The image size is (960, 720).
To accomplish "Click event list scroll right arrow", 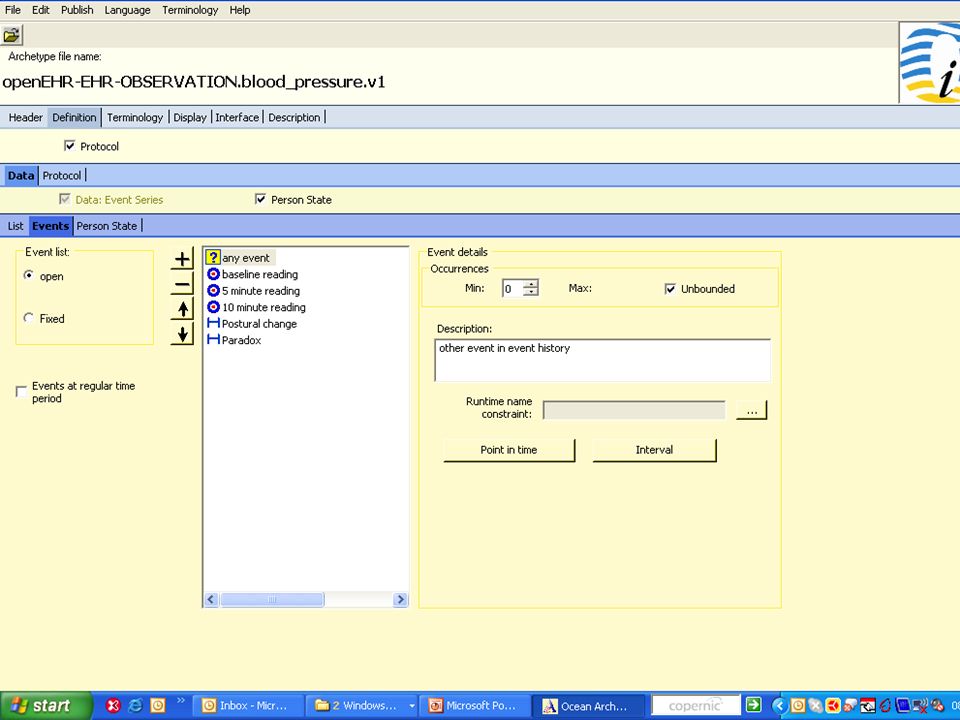I will 400,599.
